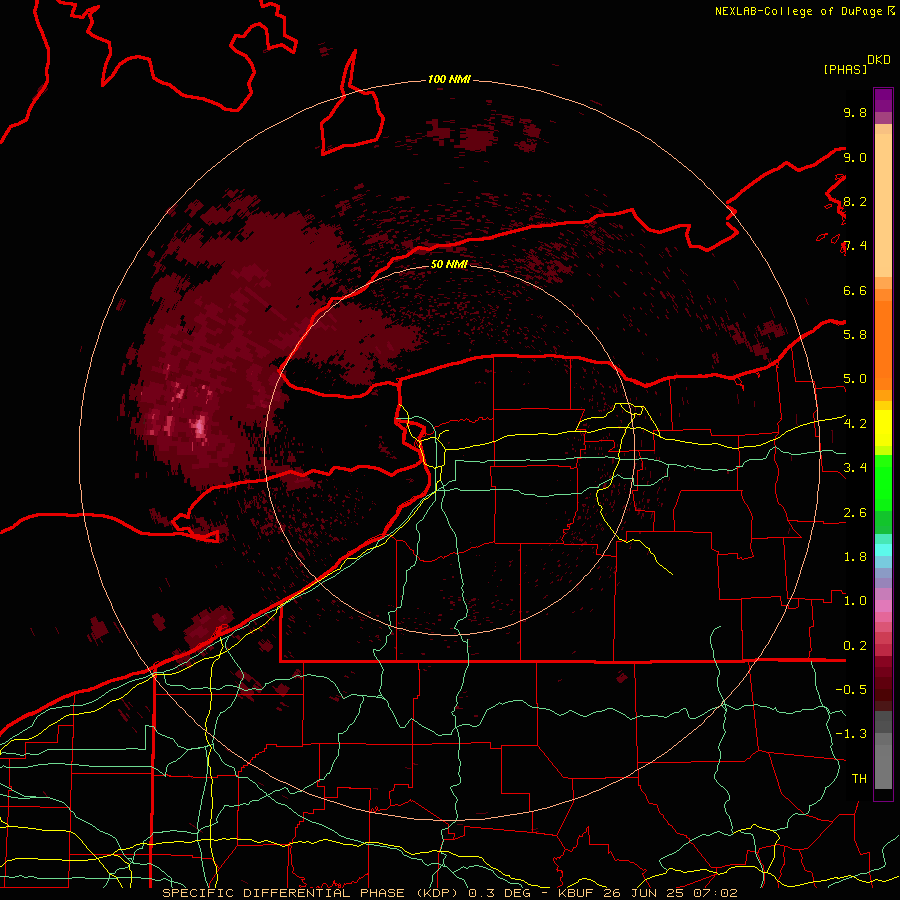Click the 2.6 legend value
This screenshot has height=900, width=900.
855,513
